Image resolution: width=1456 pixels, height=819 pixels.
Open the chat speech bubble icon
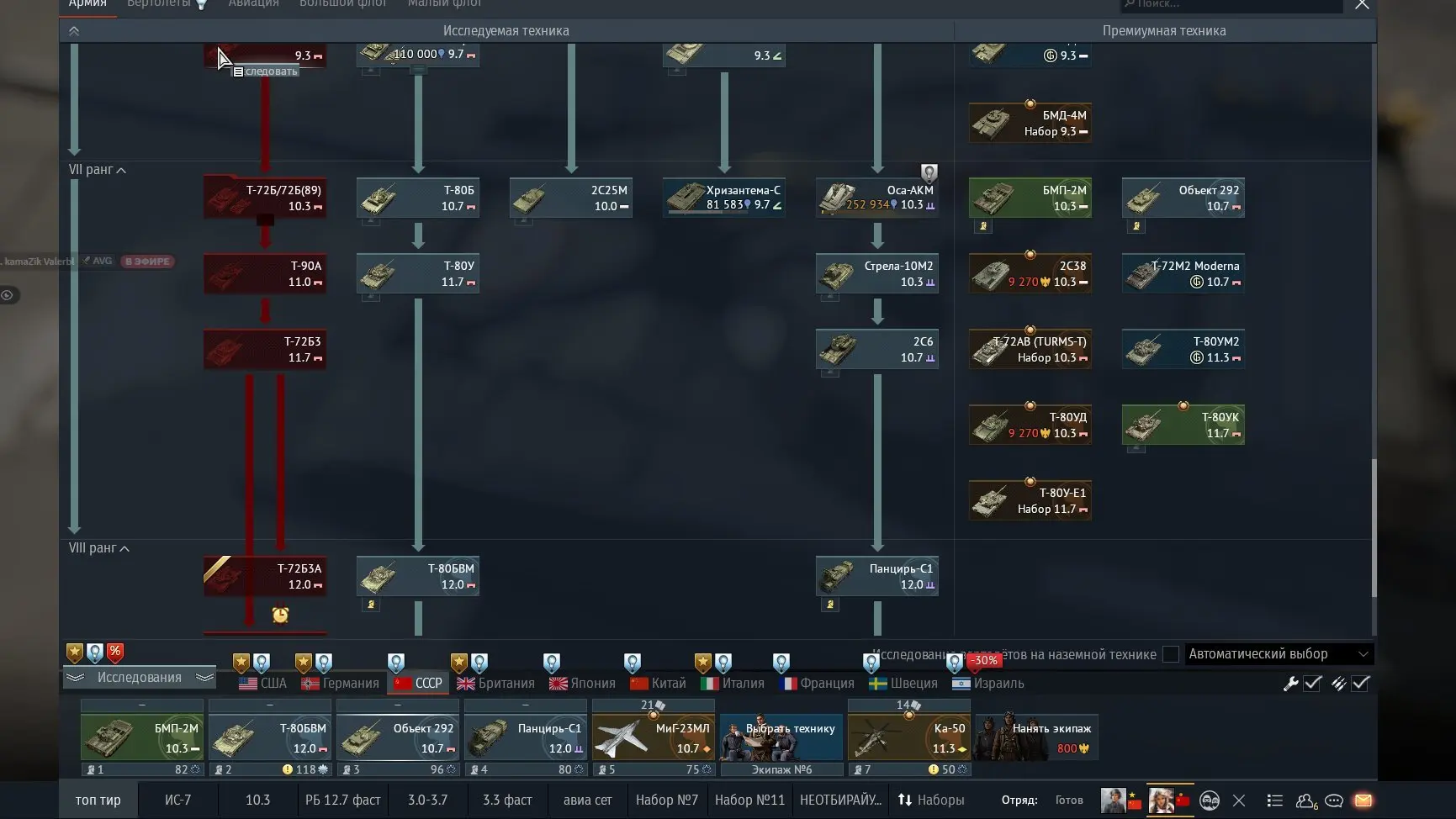[1333, 801]
